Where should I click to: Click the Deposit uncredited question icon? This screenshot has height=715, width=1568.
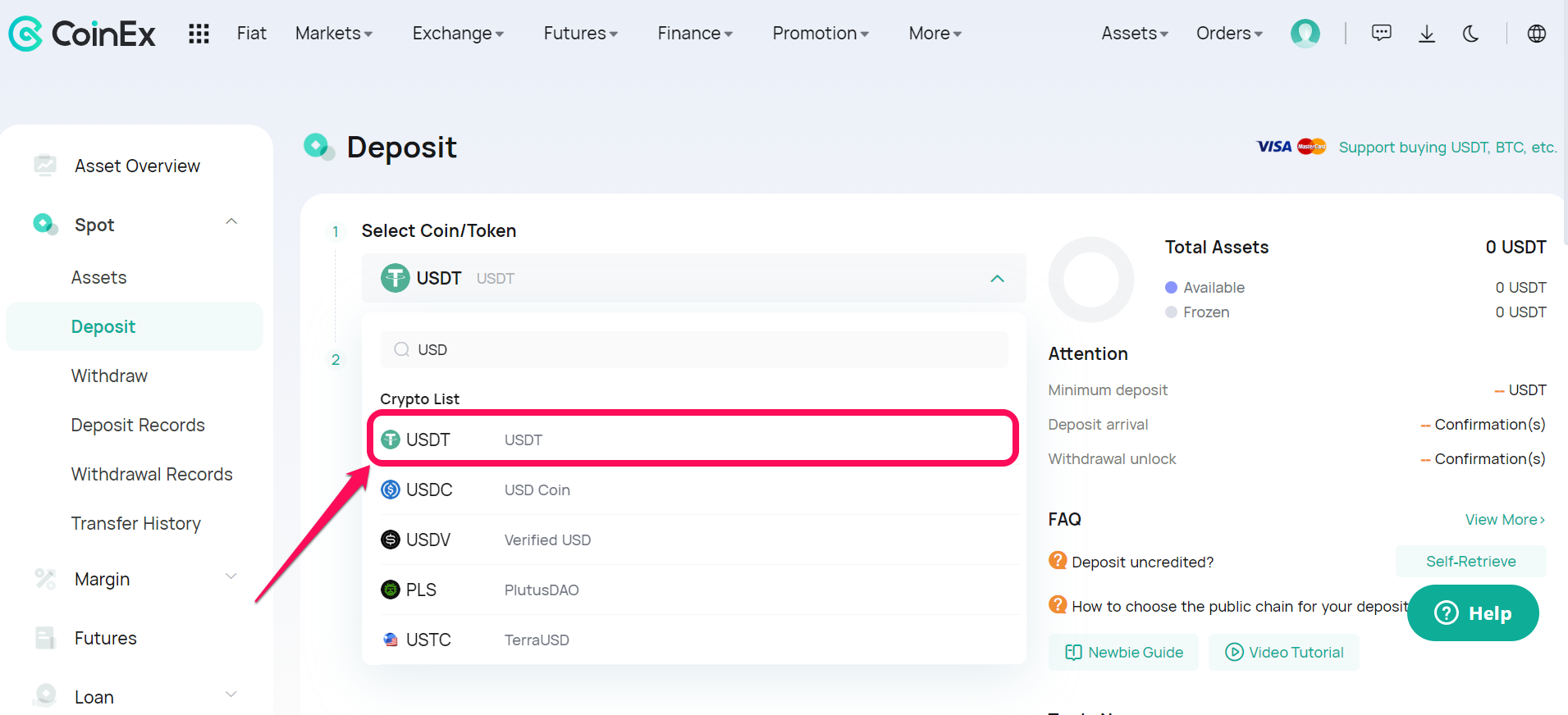coord(1058,561)
